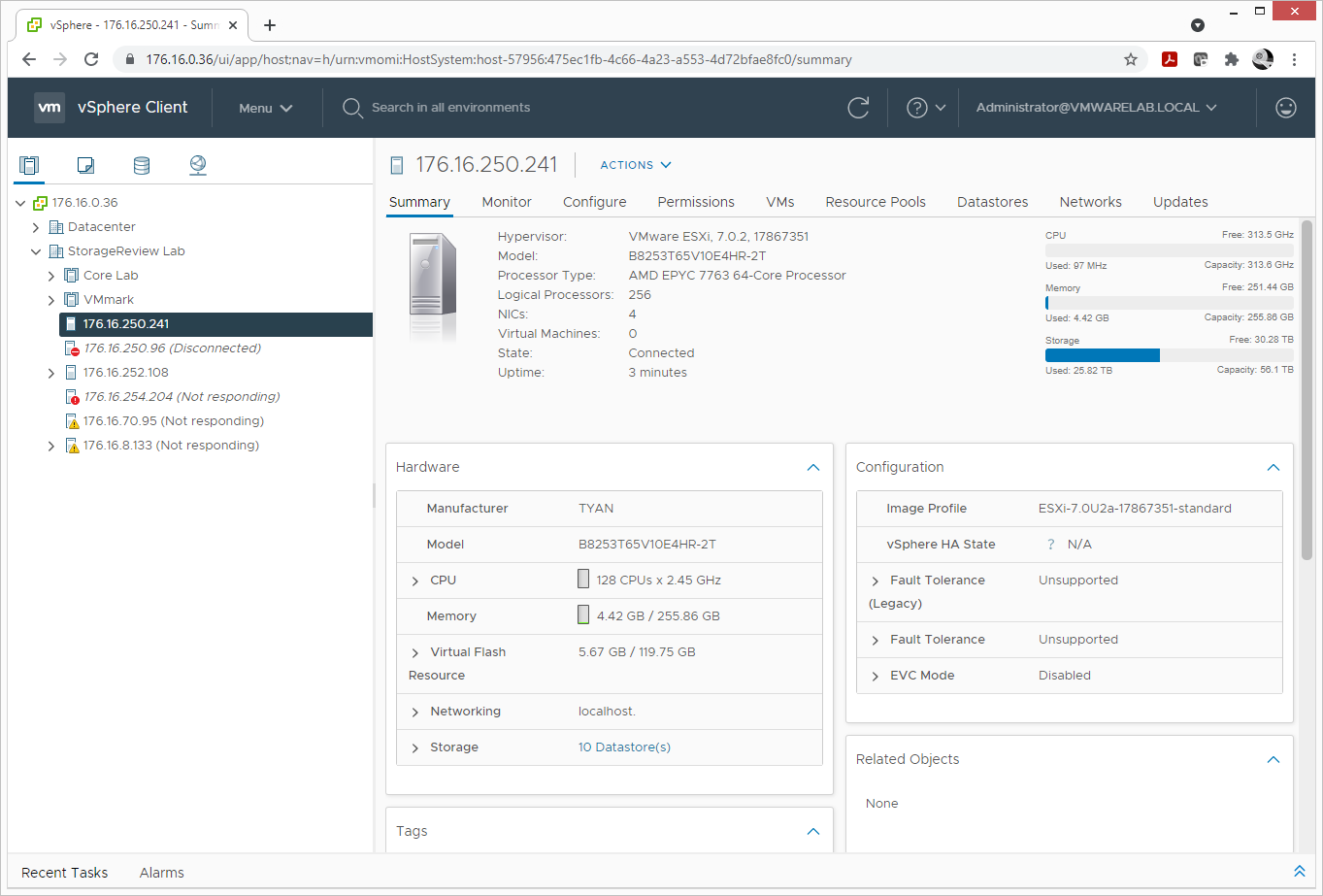Expand the CPU row in Hardware
This screenshot has width=1323, height=896.
pos(415,581)
